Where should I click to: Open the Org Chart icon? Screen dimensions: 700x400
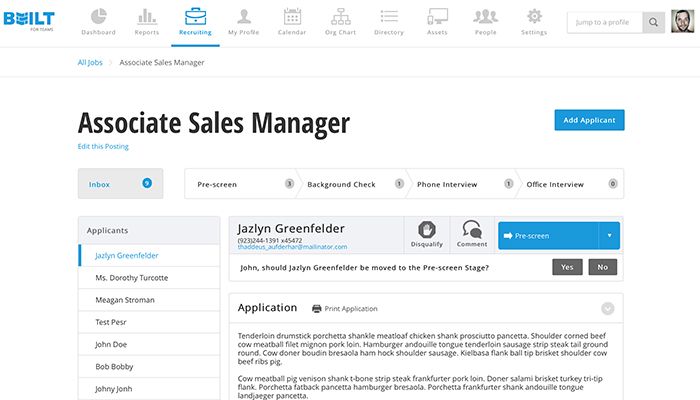[x=340, y=16]
